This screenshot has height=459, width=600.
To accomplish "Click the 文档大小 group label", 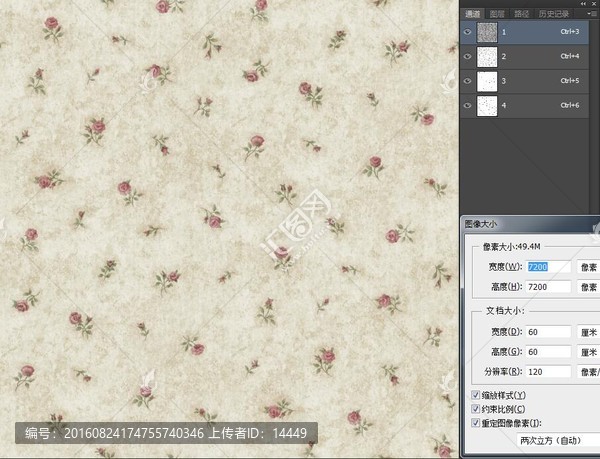I will click(x=505, y=311).
